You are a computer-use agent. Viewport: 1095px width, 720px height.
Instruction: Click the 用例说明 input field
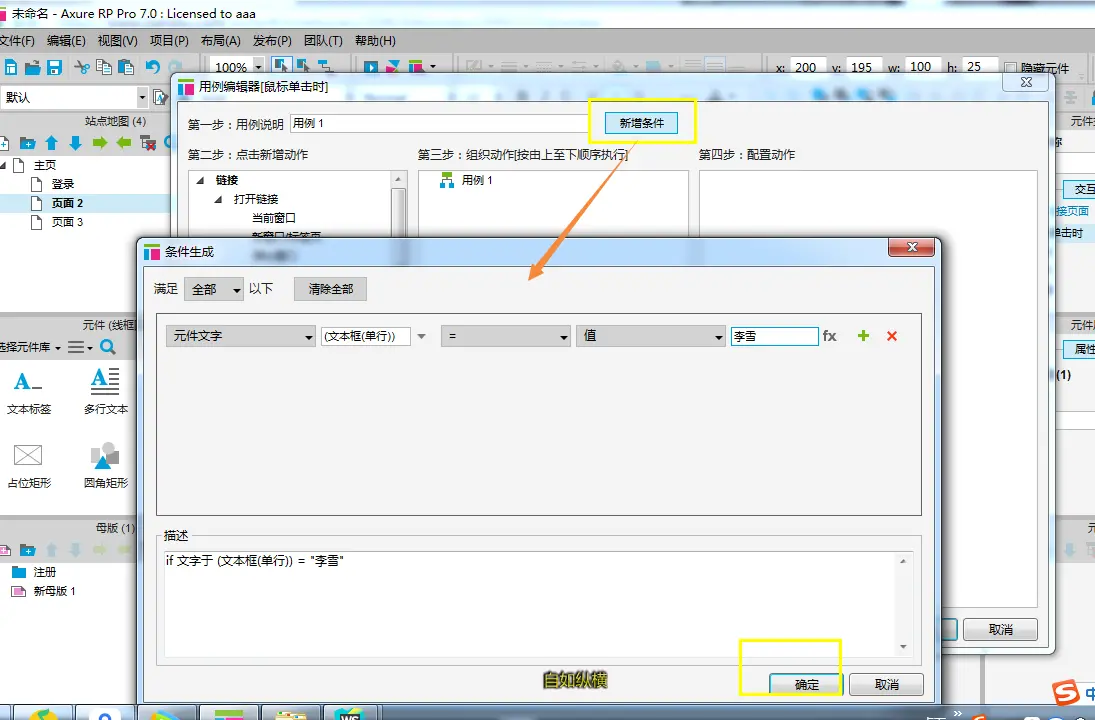(x=439, y=123)
